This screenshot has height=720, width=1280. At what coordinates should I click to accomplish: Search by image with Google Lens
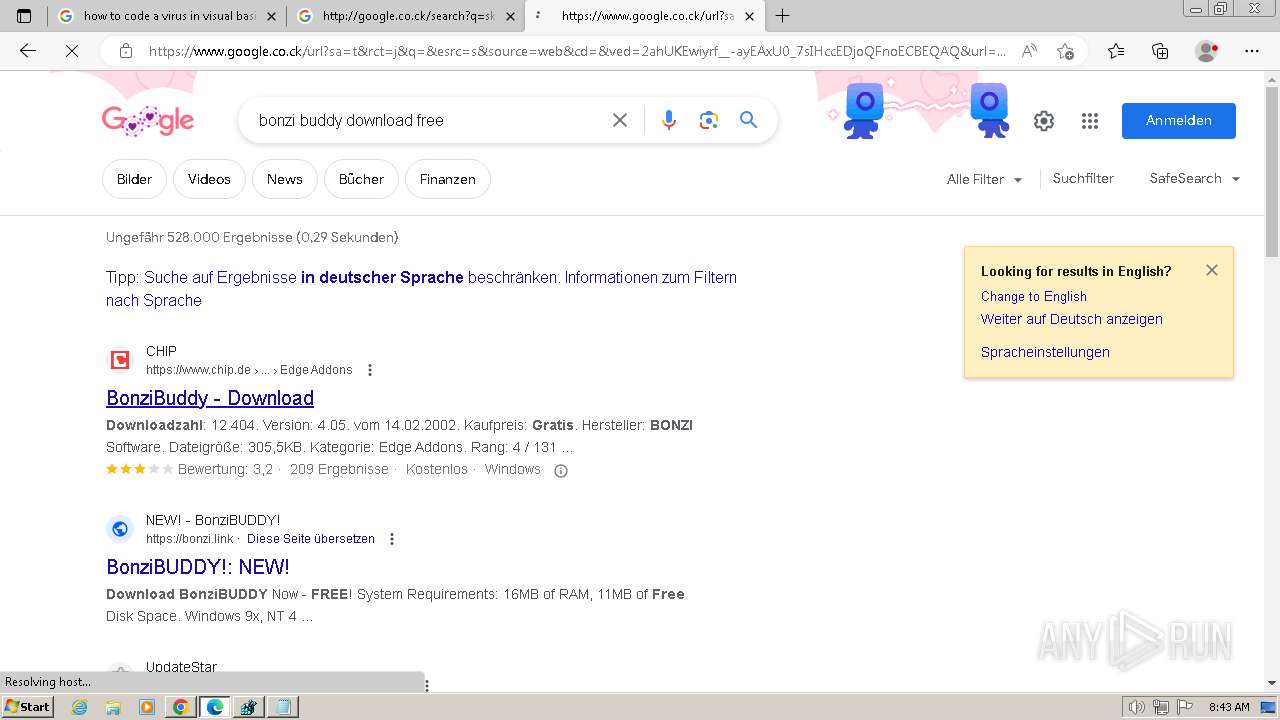pyautogui.click(x=709, y=120)
